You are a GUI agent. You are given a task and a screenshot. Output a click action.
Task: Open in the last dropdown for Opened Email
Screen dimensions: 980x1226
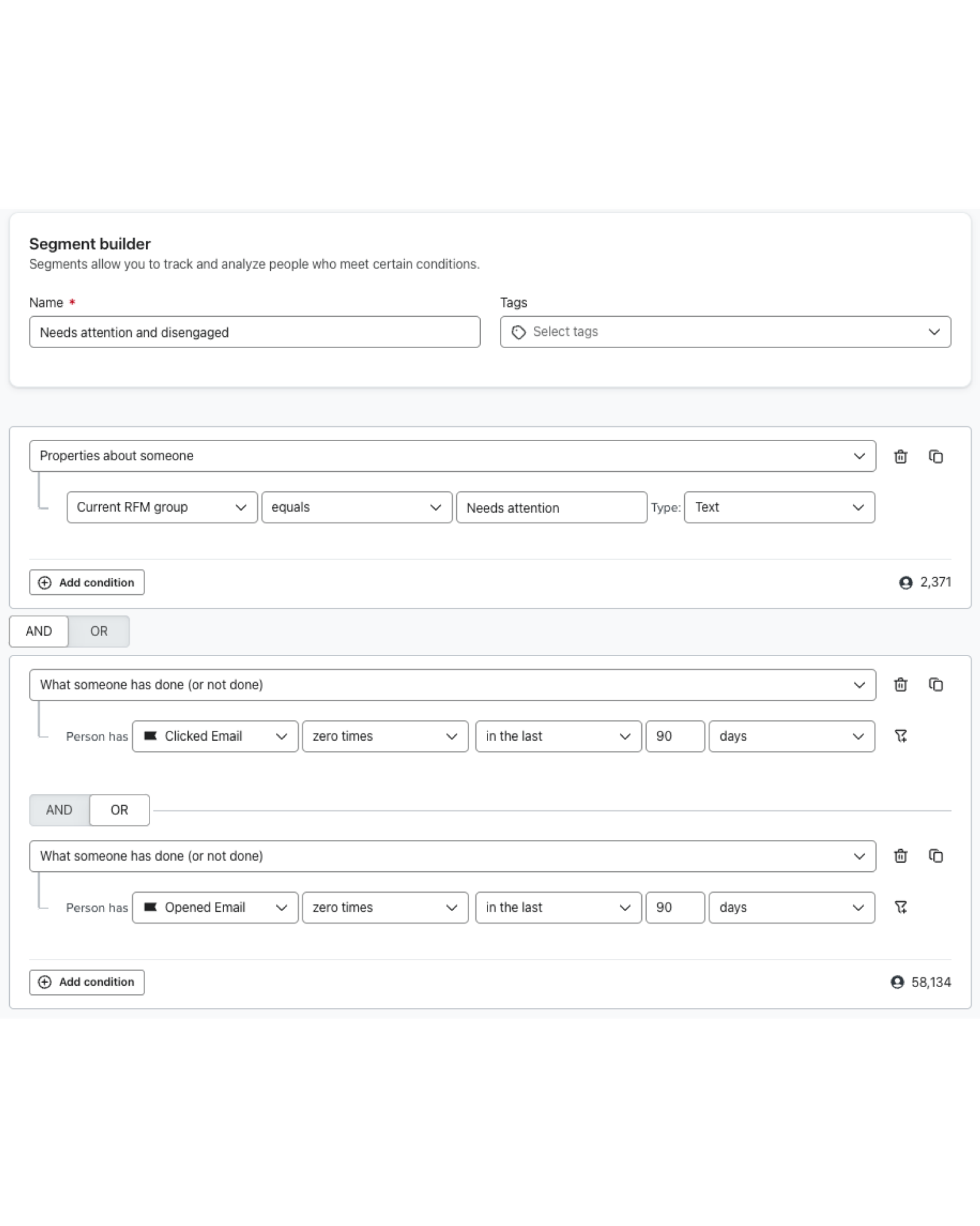click(x=559, y=907)
